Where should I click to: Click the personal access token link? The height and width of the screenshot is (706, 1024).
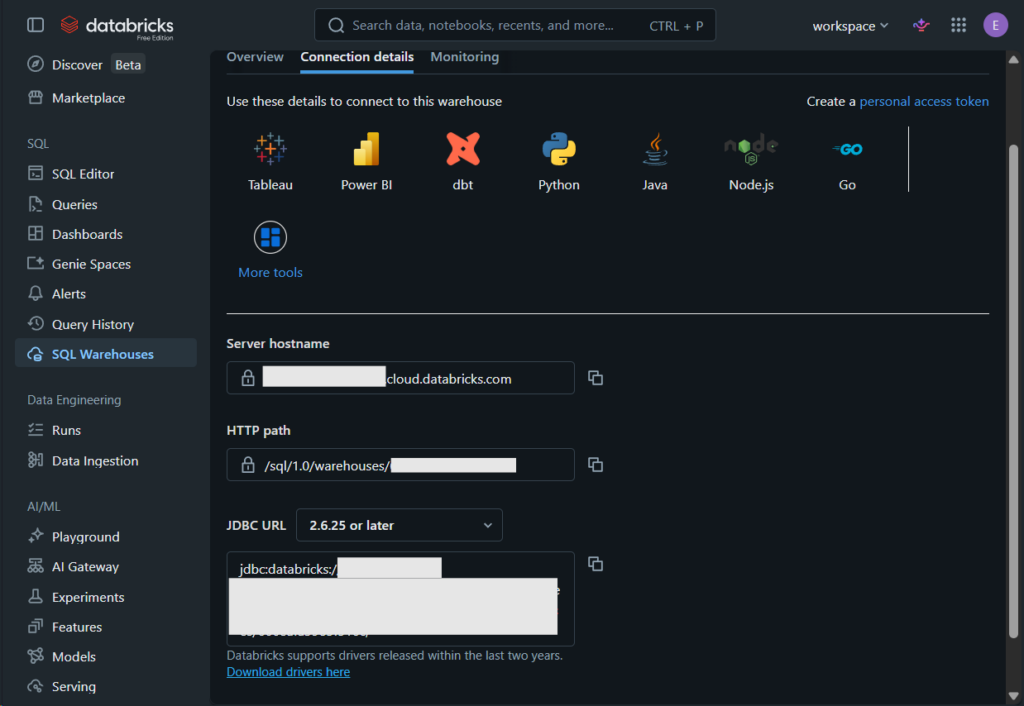click(x=923, y=101)
